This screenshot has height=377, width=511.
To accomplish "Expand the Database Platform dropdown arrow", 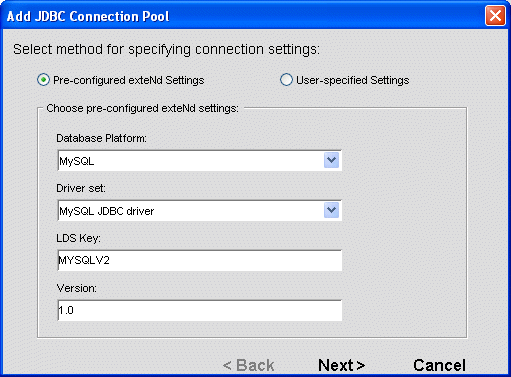I will tap(331, 160).
